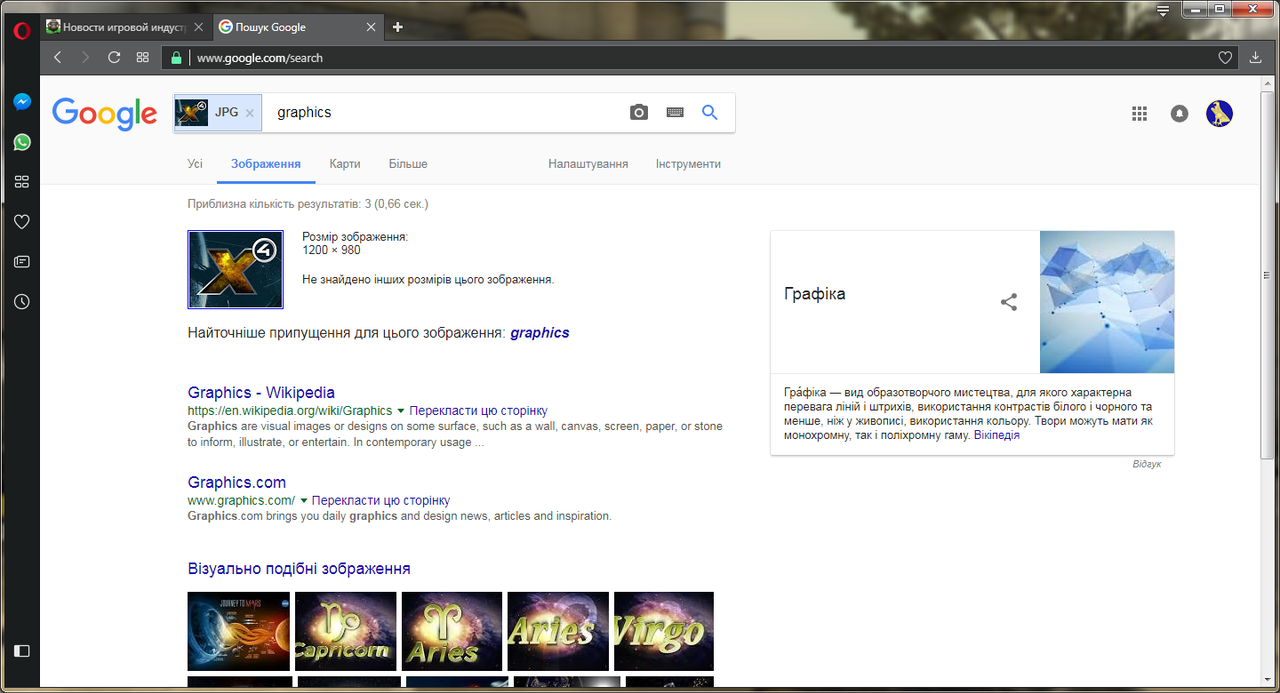Translate the Wikipedia result page
The image size is (1280, 693).
[478, 411]
